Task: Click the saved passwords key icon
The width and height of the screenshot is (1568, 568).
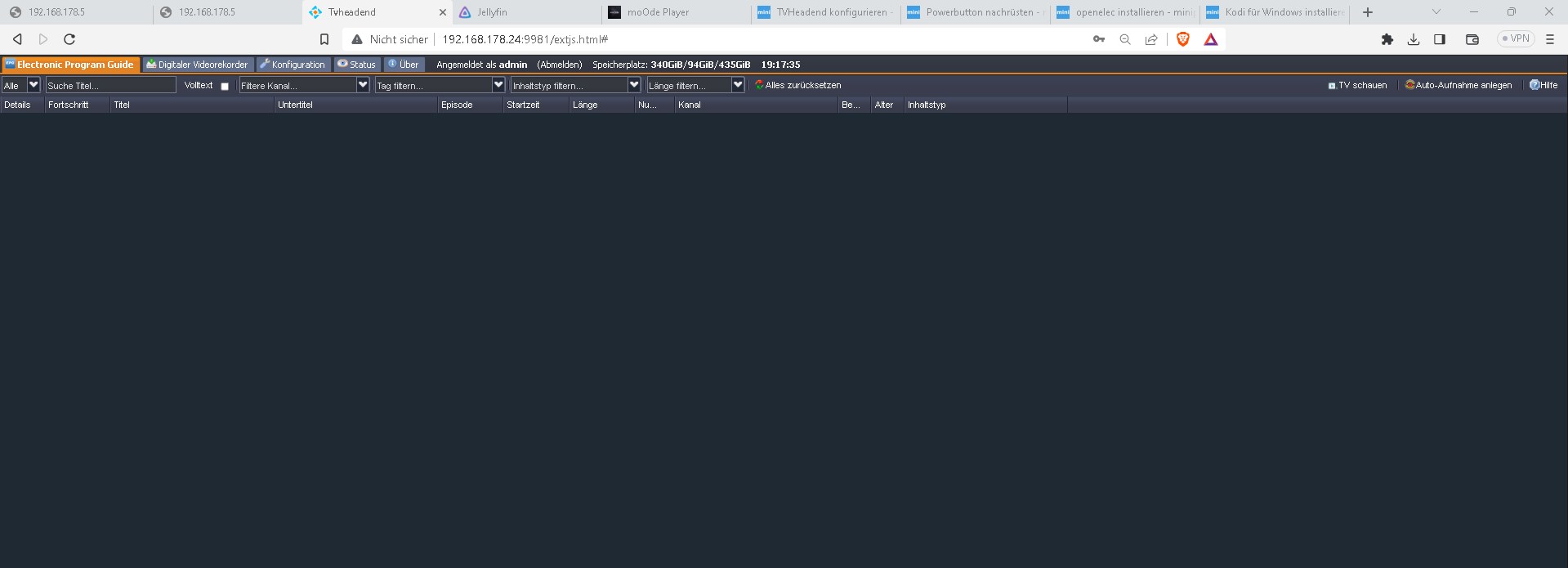Action: (x=1098, y=39)
